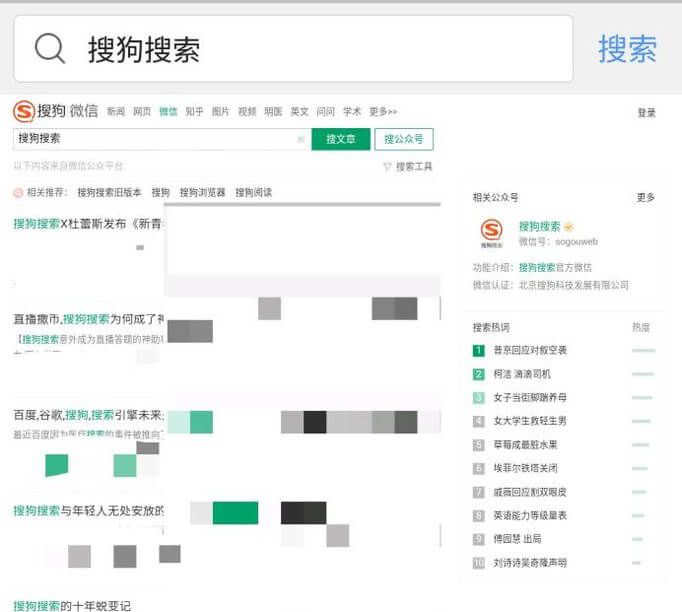This screenshot has width=682, height=612.
Task: Click hot search 女子当街脚踹养母
Action: (530, 398)
